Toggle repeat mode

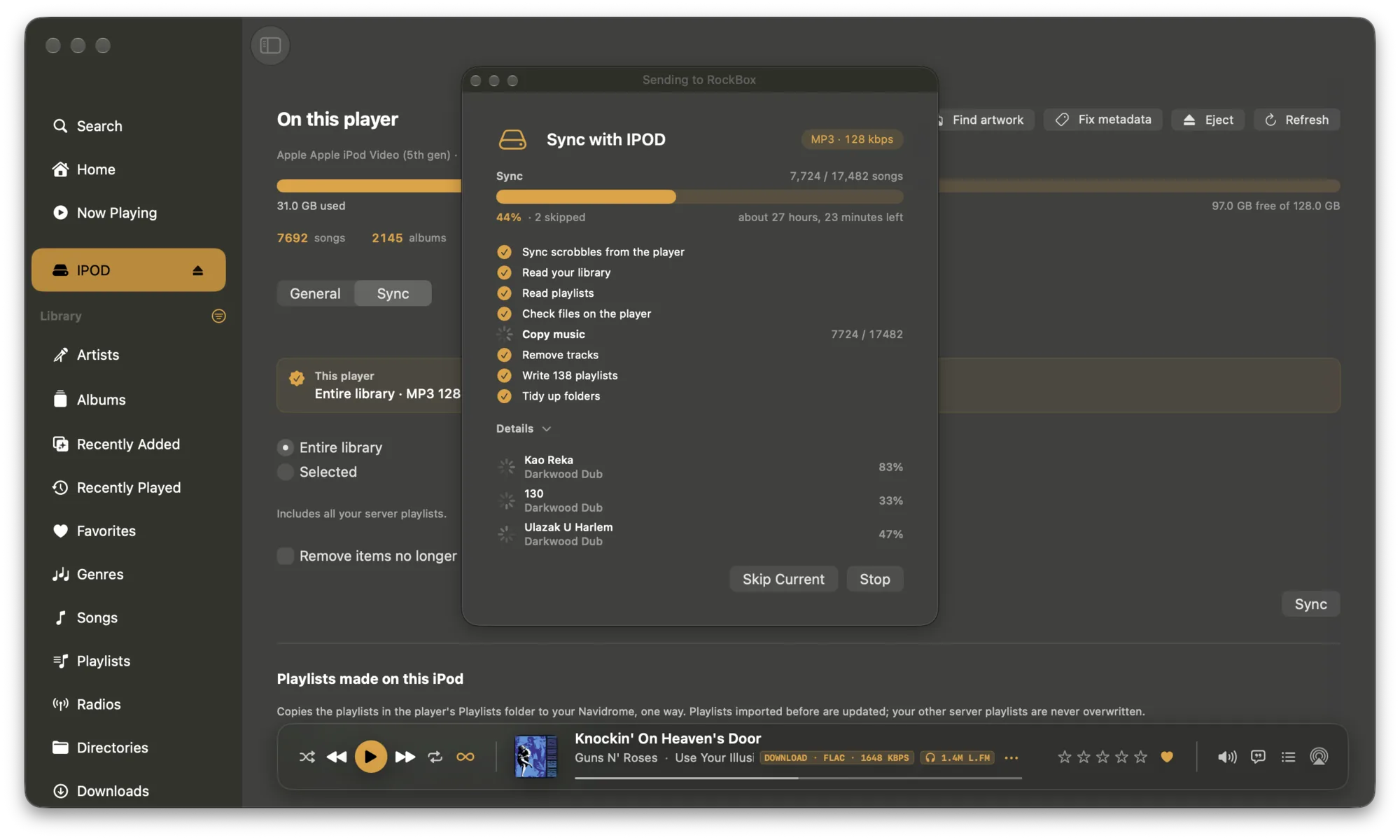(435, 757)
